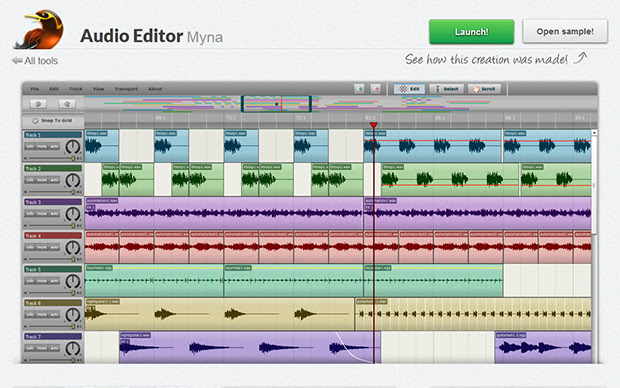This screenshot has height=388, width=620.
Task: Click the Track 3 pan knob
Action: coord(72,214)
